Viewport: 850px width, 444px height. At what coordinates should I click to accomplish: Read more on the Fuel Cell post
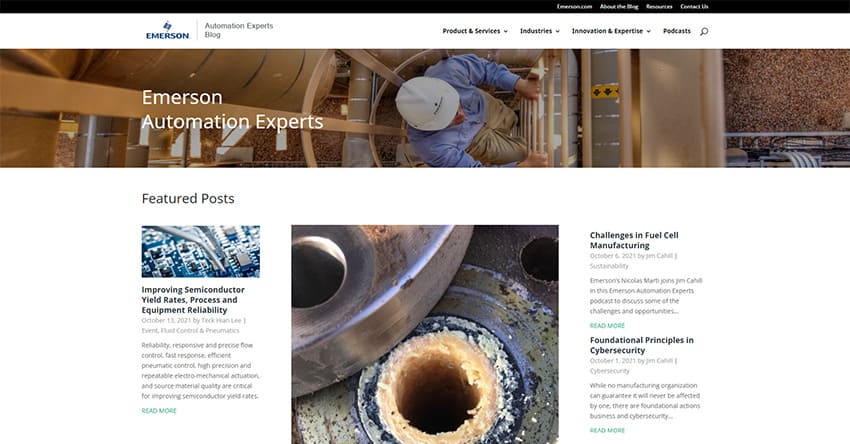(607, 326)
